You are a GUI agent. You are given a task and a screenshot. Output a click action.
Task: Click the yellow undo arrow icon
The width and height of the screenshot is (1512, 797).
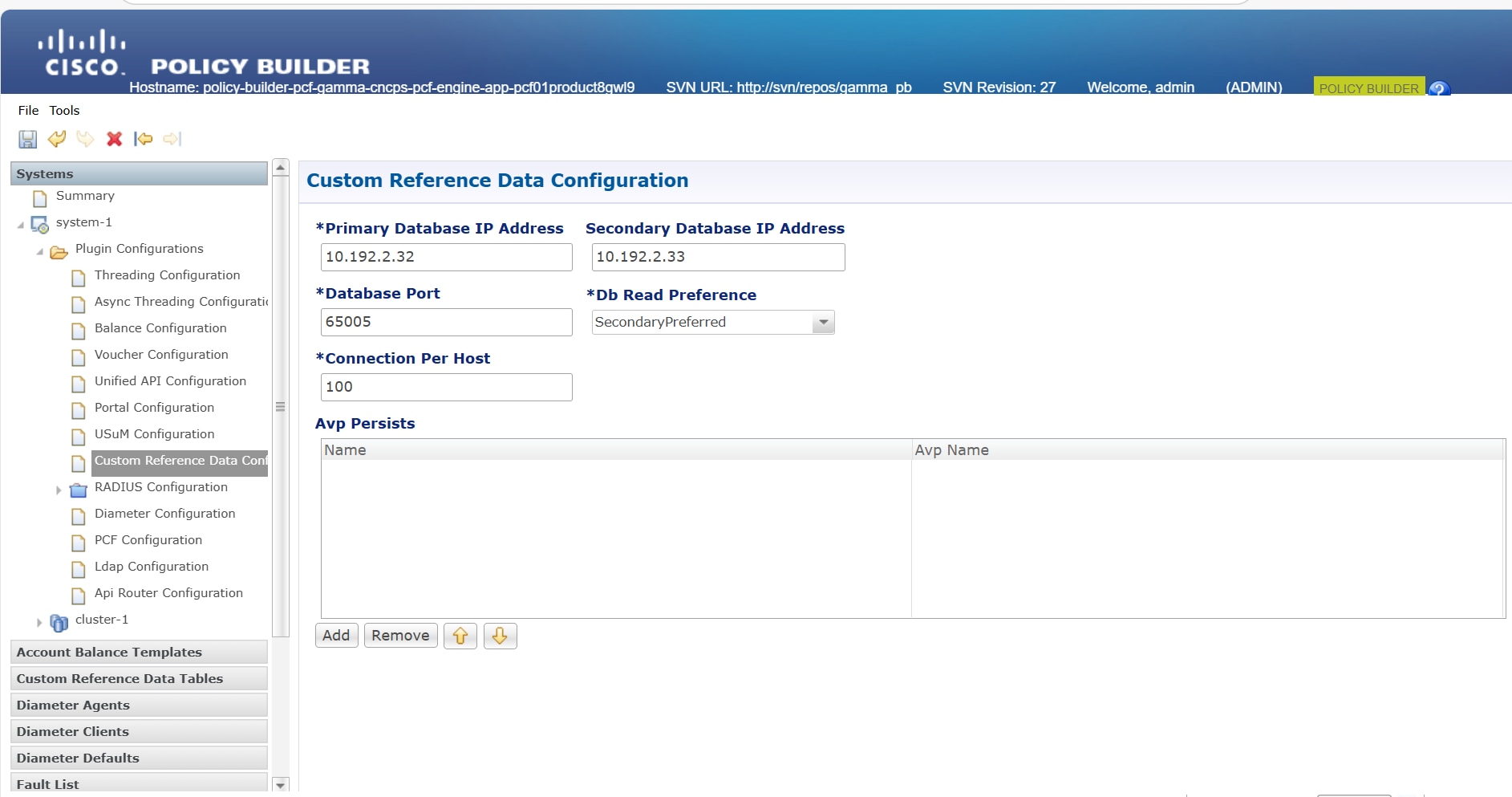click(x=57, y=140)
